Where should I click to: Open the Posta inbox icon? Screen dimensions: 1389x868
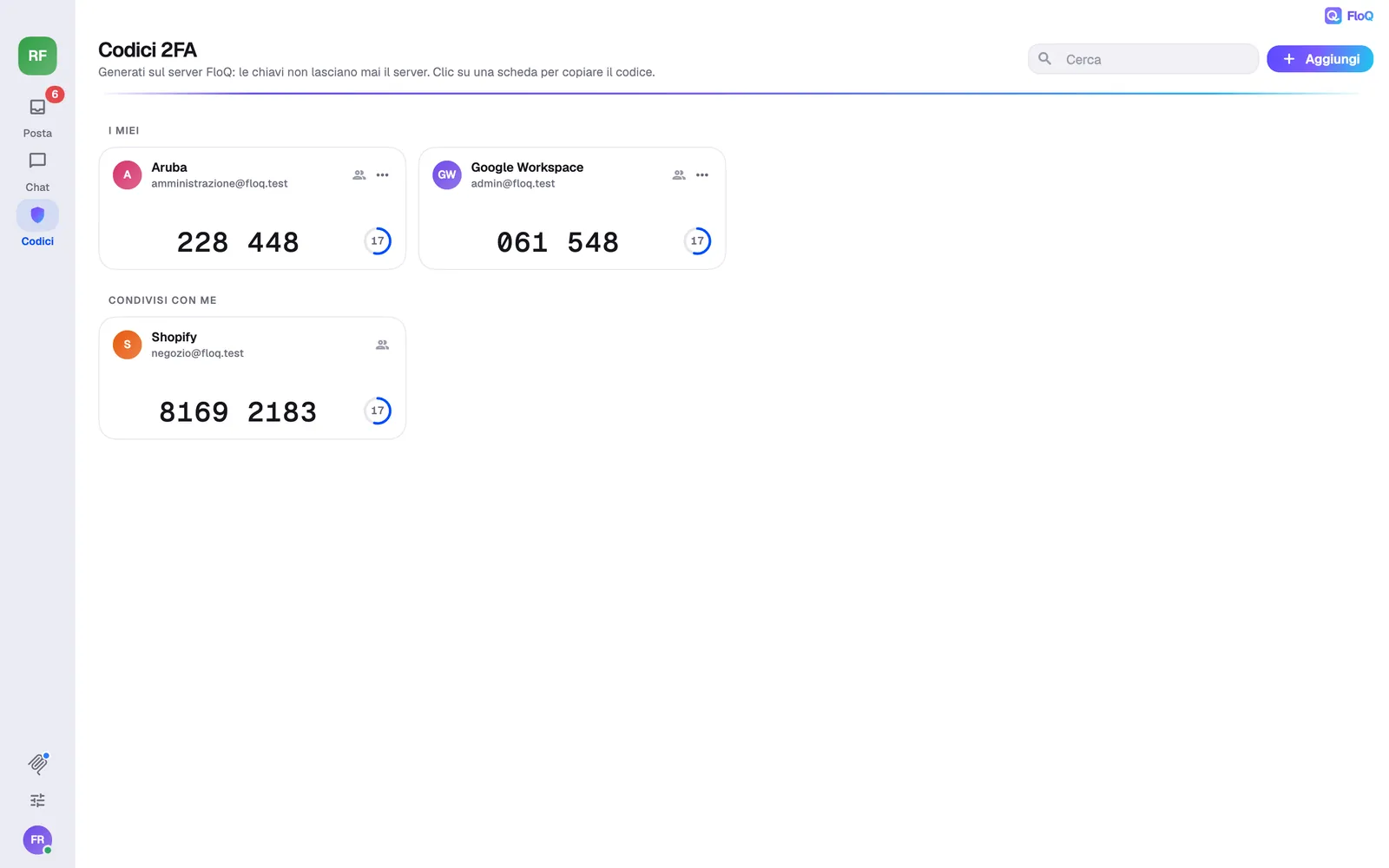click(37, 108)
